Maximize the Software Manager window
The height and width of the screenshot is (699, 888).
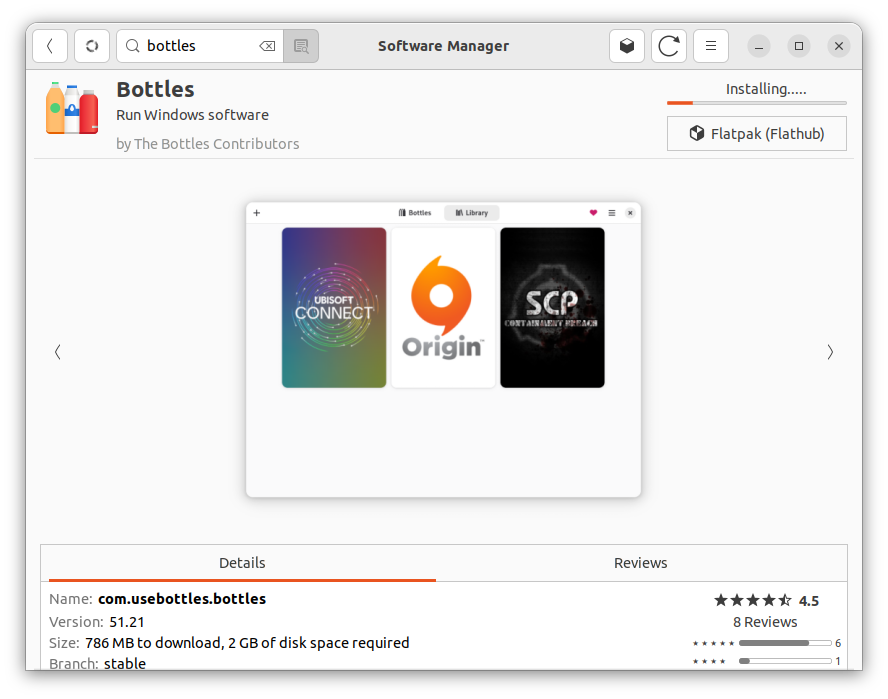[799, 46]
